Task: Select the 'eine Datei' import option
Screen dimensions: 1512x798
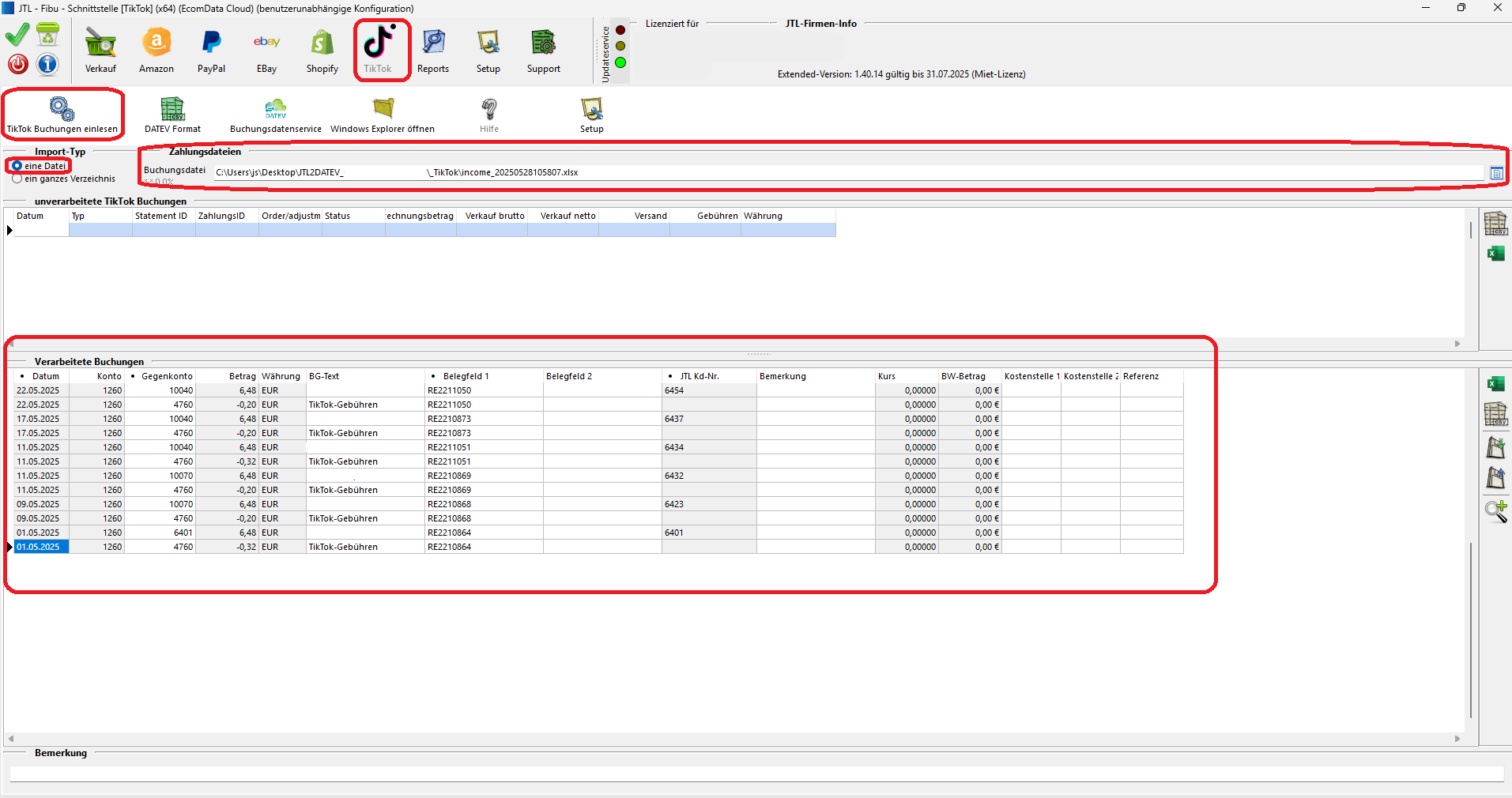Action: pyautogui.click(x=17, y=166)
